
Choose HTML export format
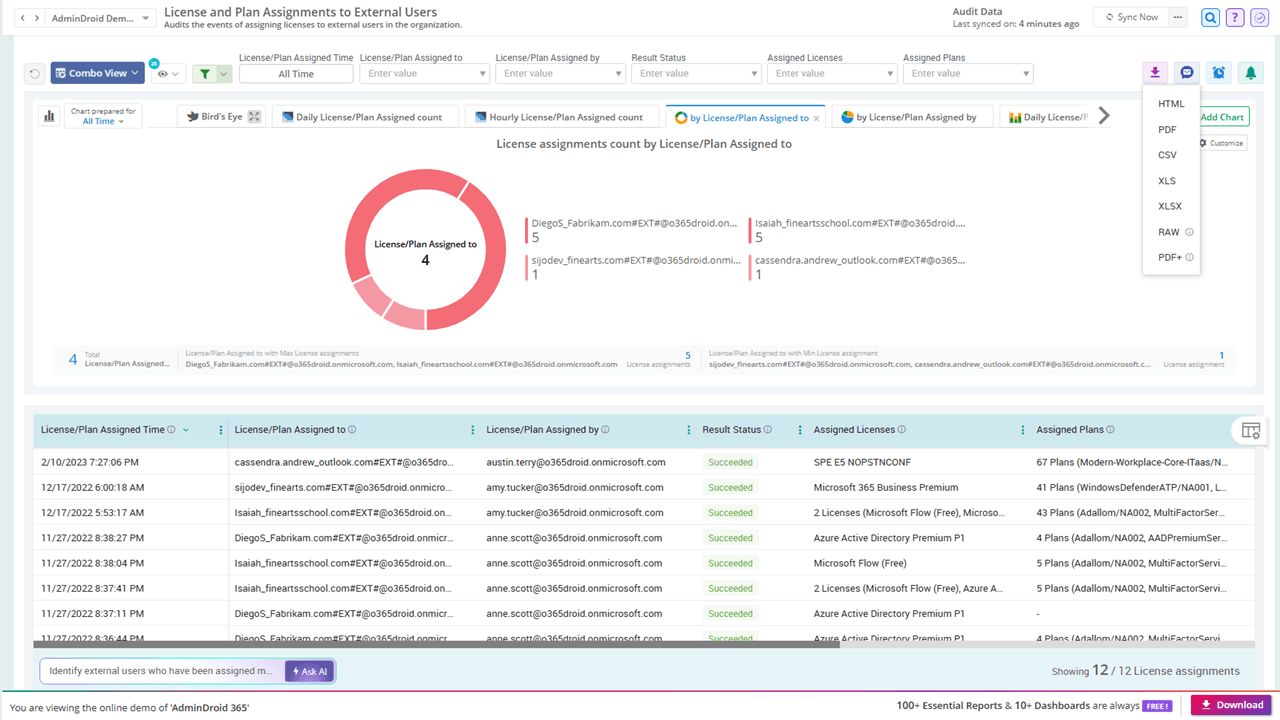(x=1171, y=104)
